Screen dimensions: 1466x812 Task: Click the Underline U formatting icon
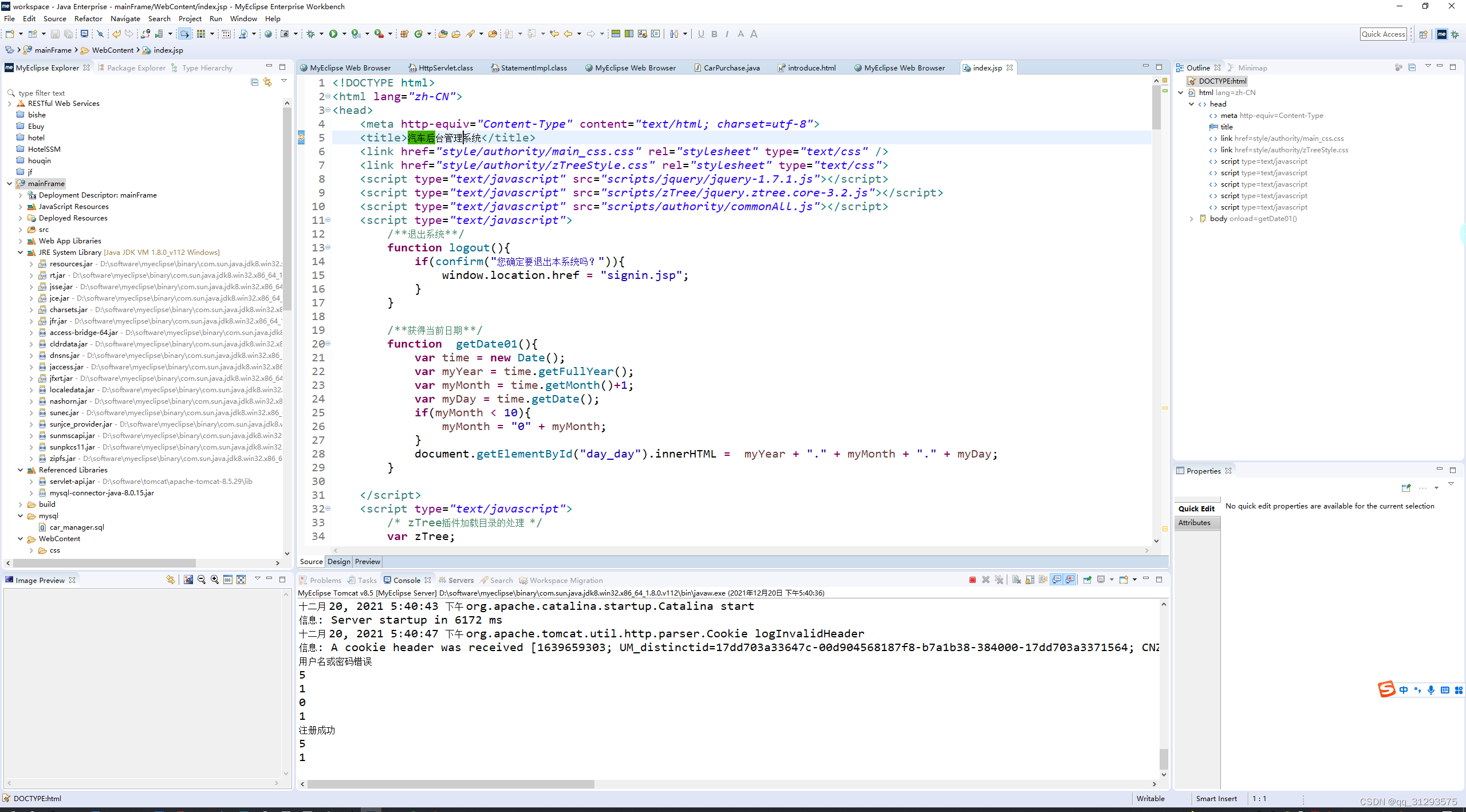(x=701, y=34)
